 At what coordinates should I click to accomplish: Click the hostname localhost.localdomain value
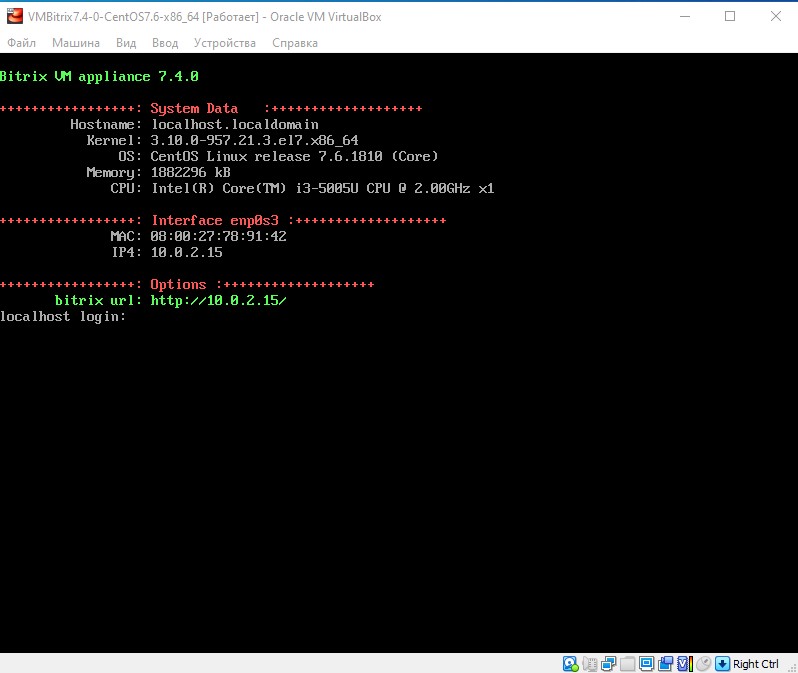coord(235,125)
